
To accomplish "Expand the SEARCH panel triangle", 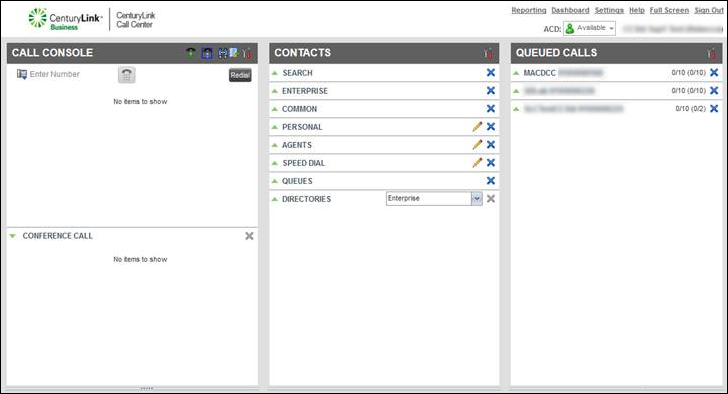I will 275,73.
